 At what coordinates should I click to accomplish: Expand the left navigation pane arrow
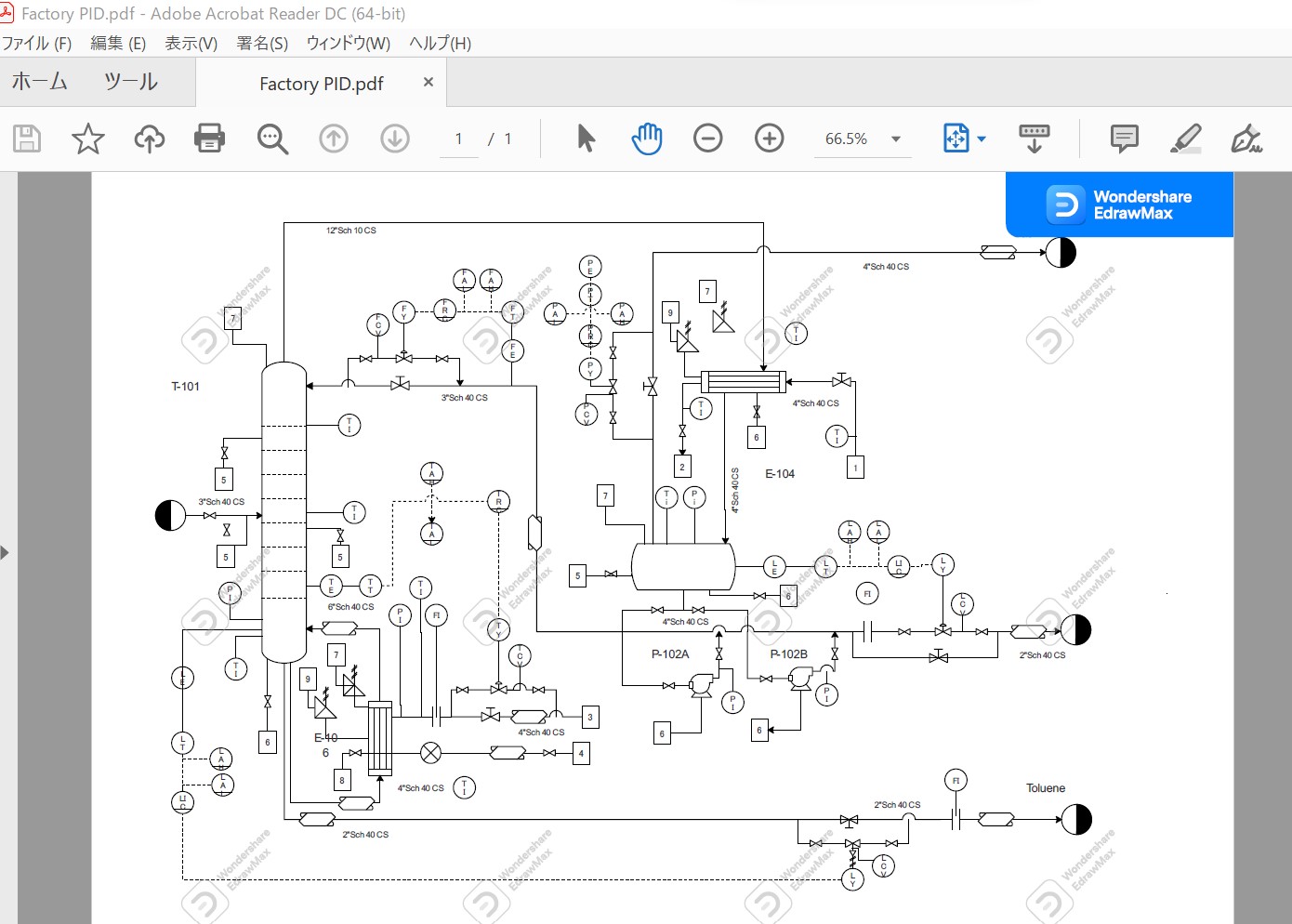pyautogui.click(x=6, y=553)
